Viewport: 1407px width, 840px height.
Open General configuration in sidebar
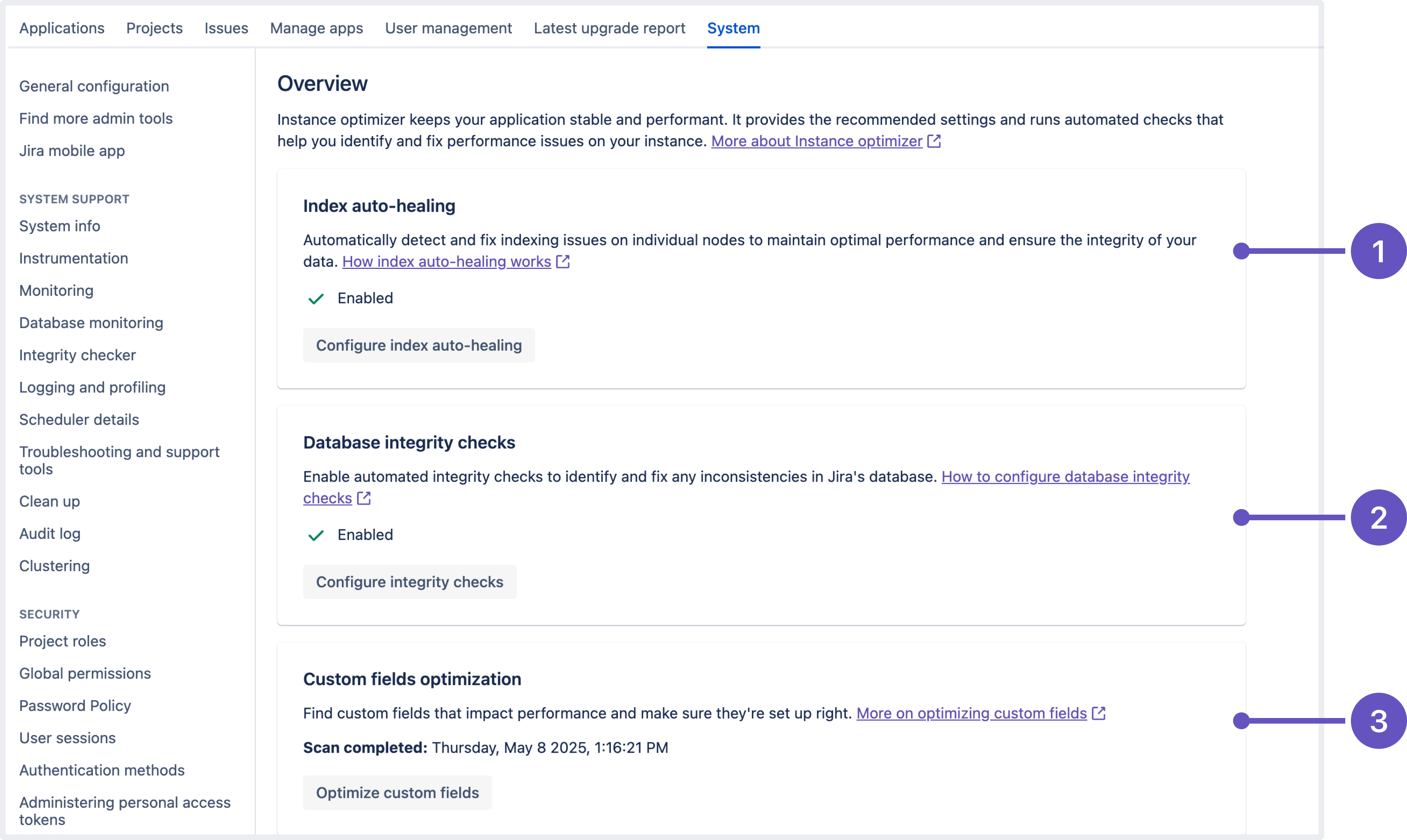[x=94, y=86]
